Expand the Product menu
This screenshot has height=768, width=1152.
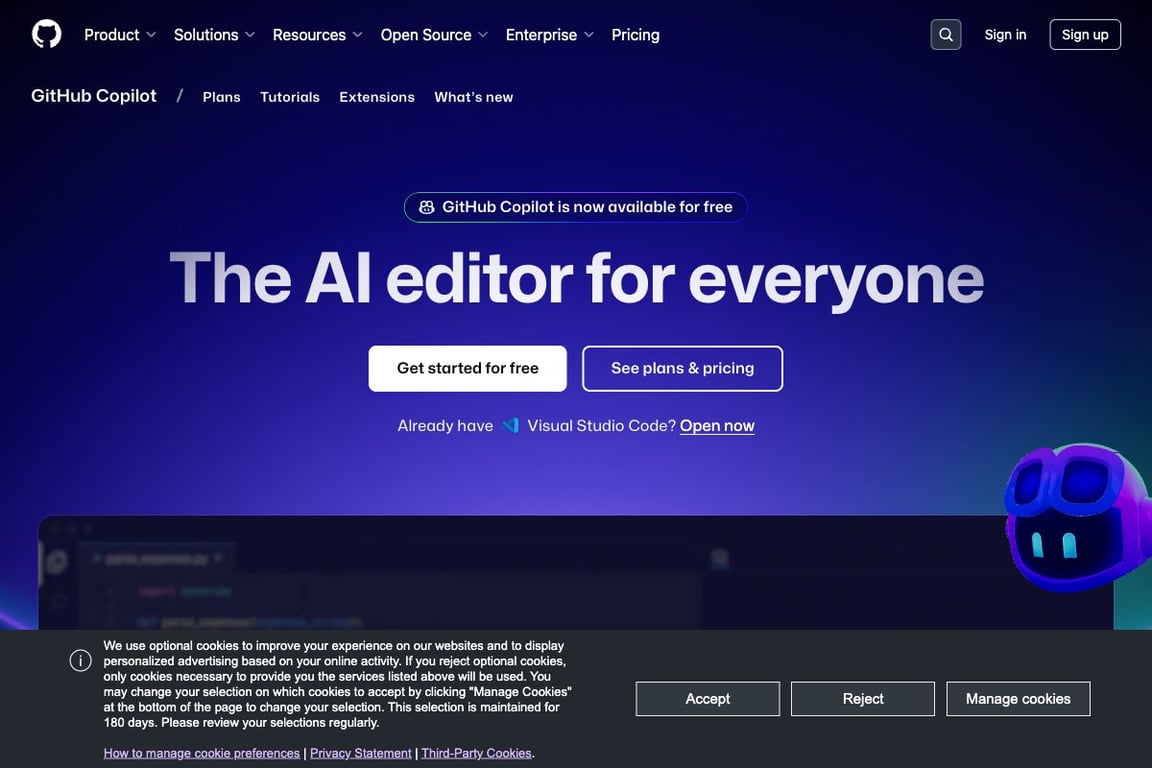point(120,35)
